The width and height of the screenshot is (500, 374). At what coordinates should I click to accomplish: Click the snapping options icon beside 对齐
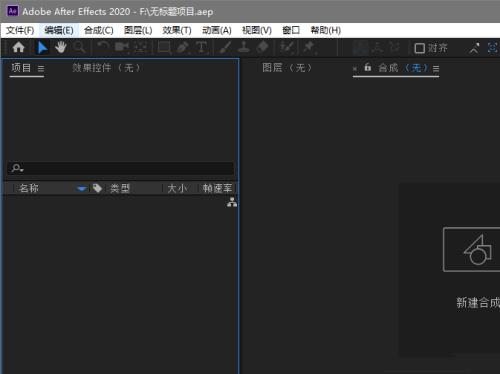coord(474,48)
